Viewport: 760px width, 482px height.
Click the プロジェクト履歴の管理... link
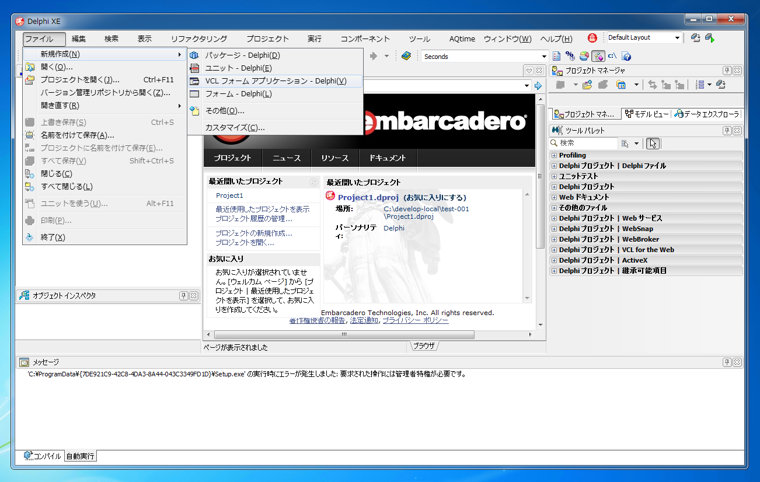[x=253, y=219]
